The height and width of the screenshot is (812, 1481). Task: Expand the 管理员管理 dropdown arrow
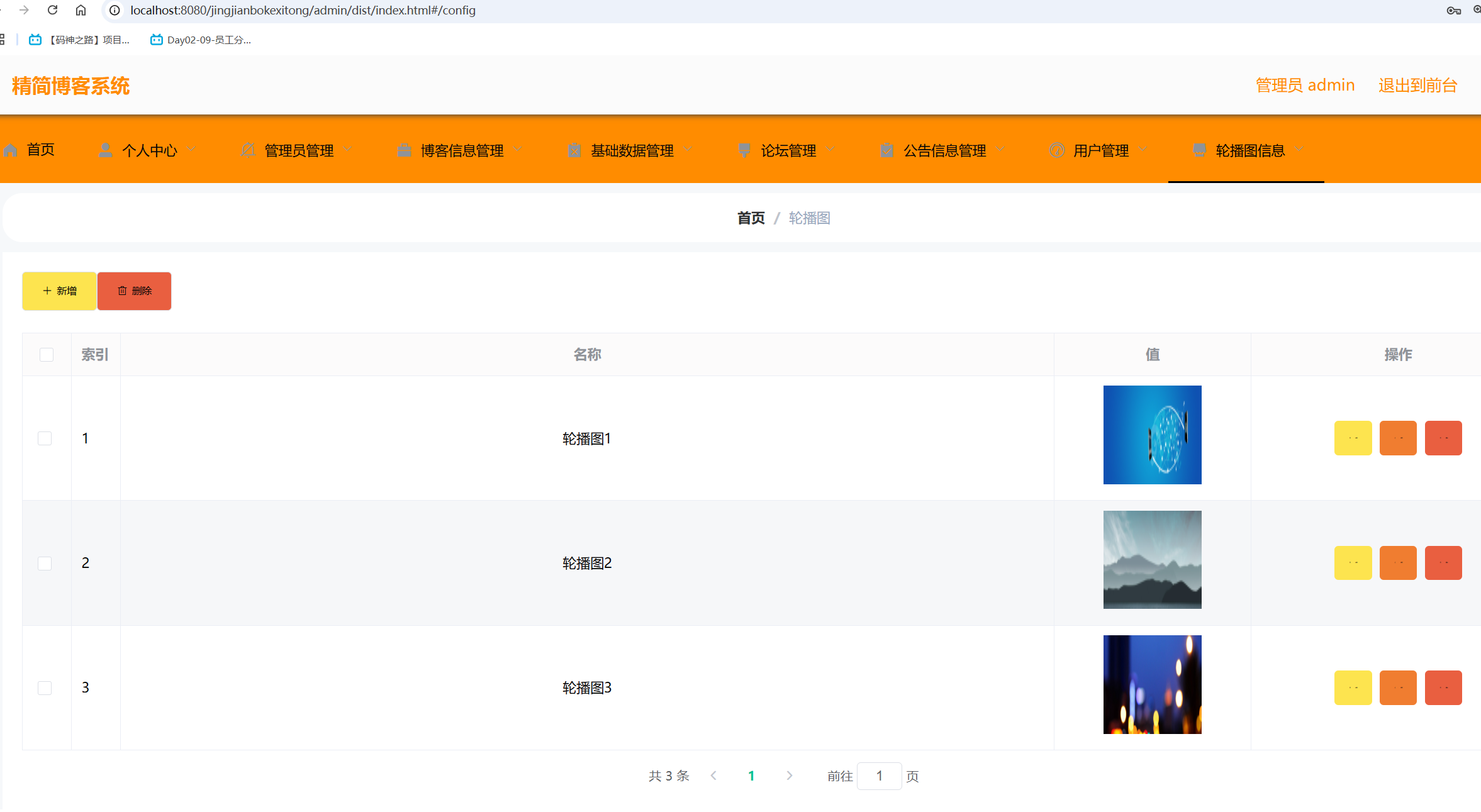(347, 150)
